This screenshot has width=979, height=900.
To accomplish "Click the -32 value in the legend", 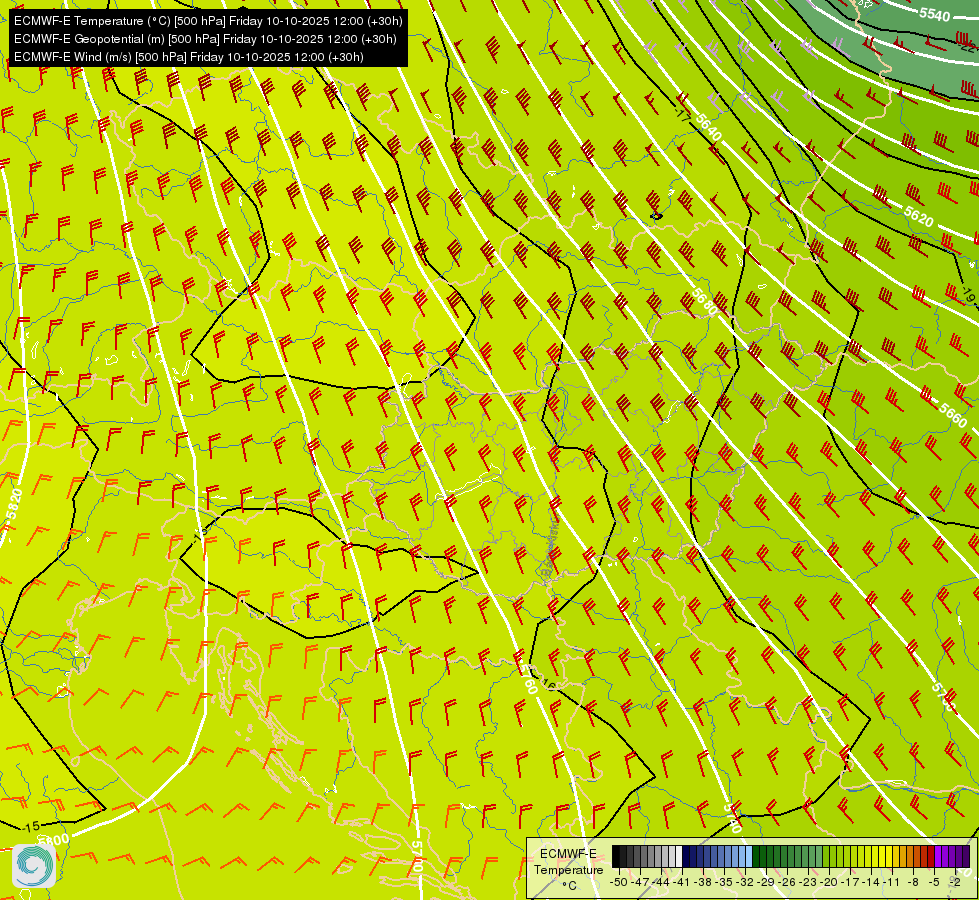I will click(x=745, y=882).
